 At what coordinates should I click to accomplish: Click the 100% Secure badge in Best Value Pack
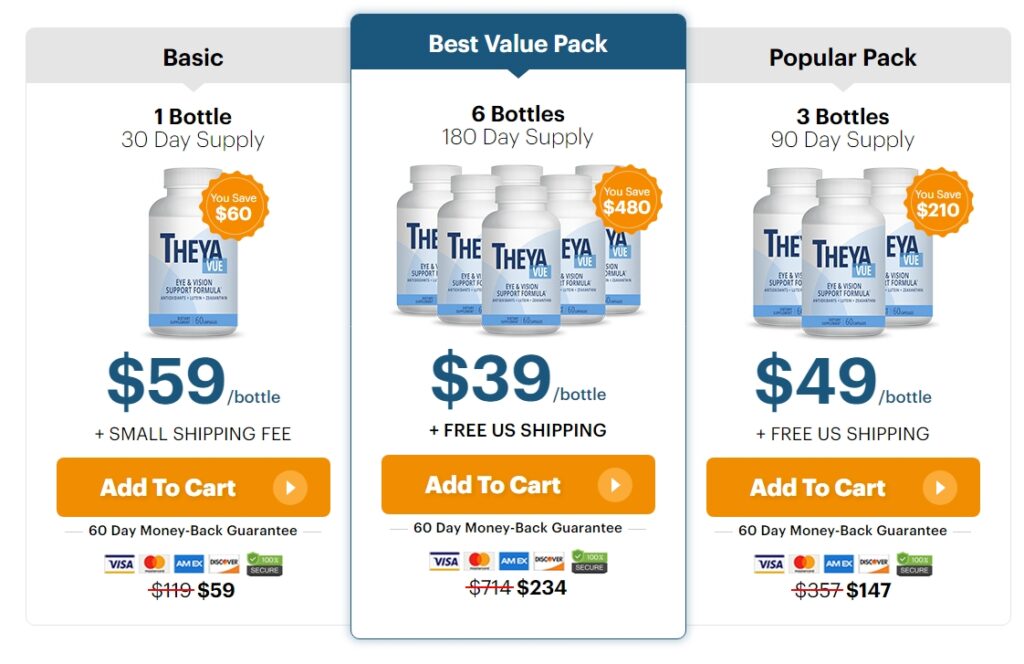(589, 561)
